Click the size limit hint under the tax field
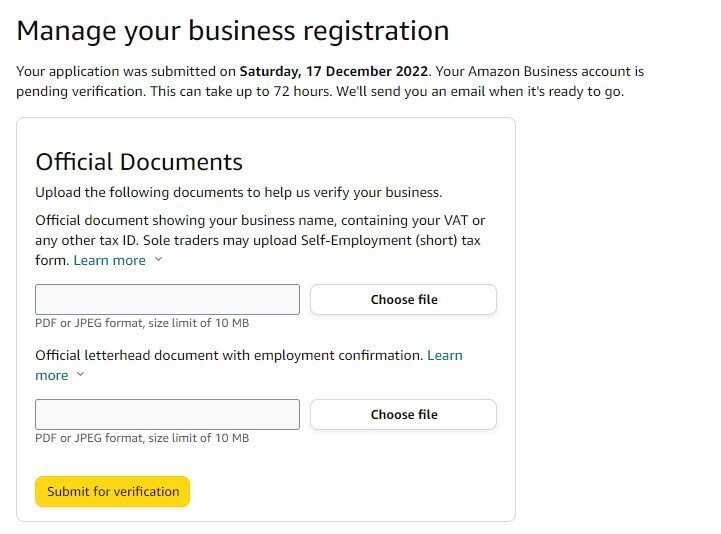This screenshot has height=534, width=721. [142, 324]
